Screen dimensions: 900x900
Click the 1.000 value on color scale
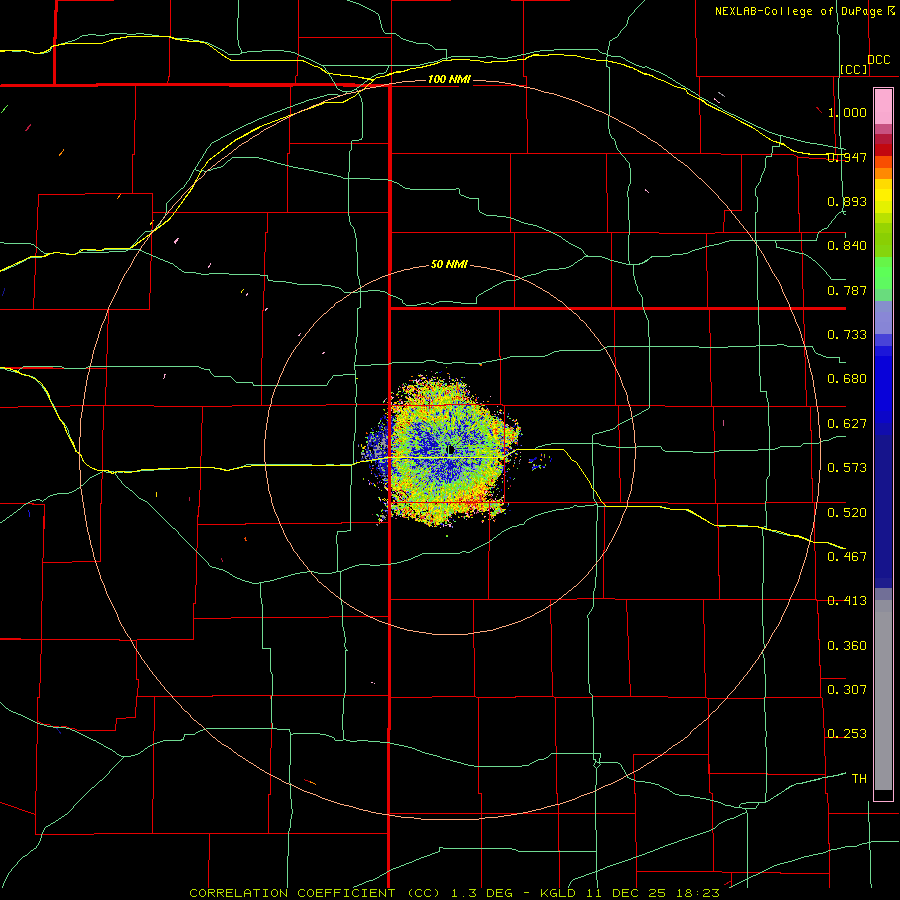pos(847,112)
